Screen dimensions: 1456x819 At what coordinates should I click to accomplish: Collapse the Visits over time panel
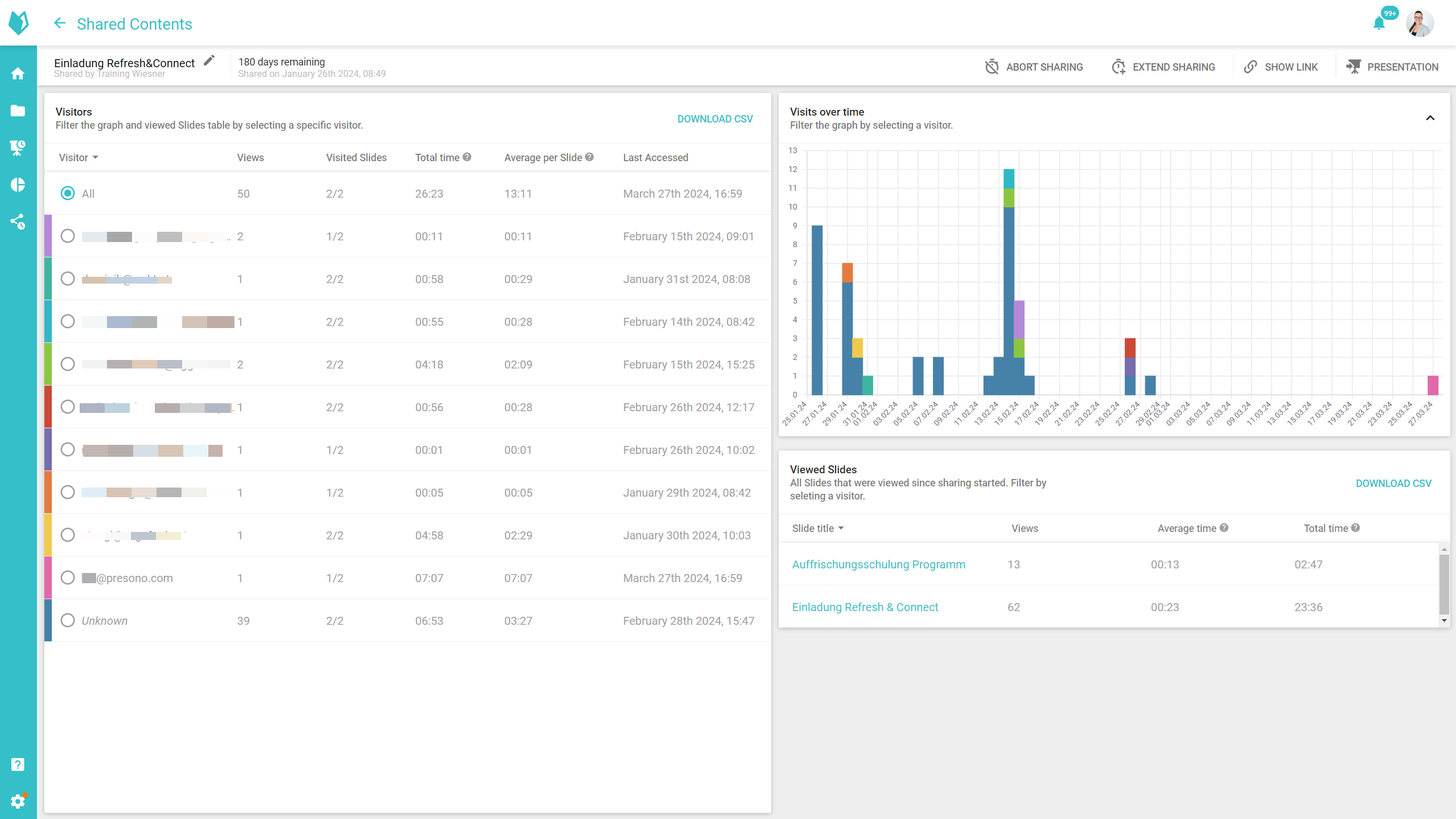pyautogui.click(x=1430, y=118)
